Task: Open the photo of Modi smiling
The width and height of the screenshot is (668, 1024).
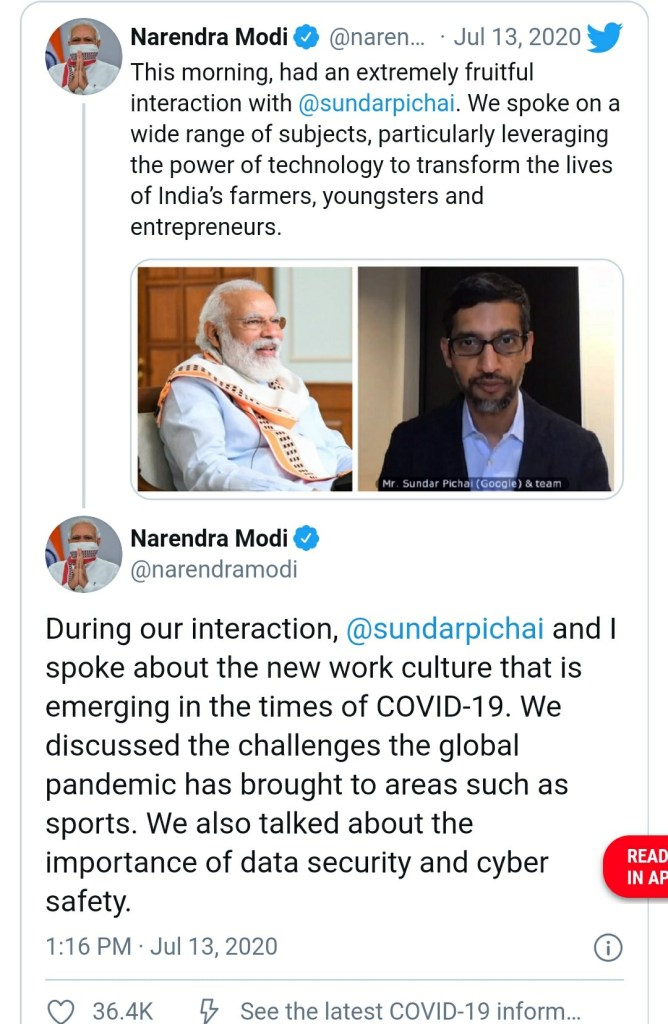Action: click(245, 379)
